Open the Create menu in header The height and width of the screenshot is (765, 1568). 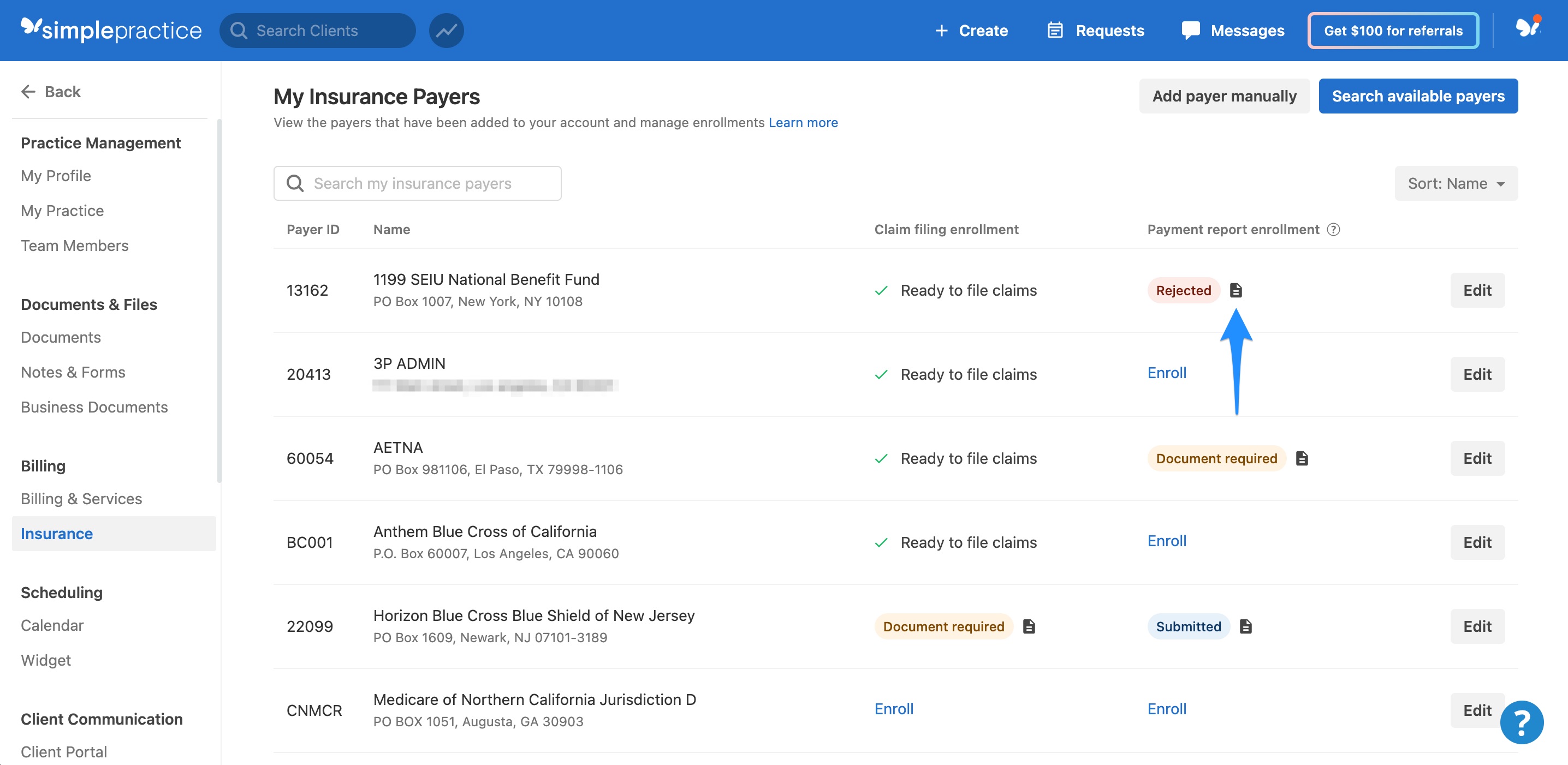tap(971, 31)
